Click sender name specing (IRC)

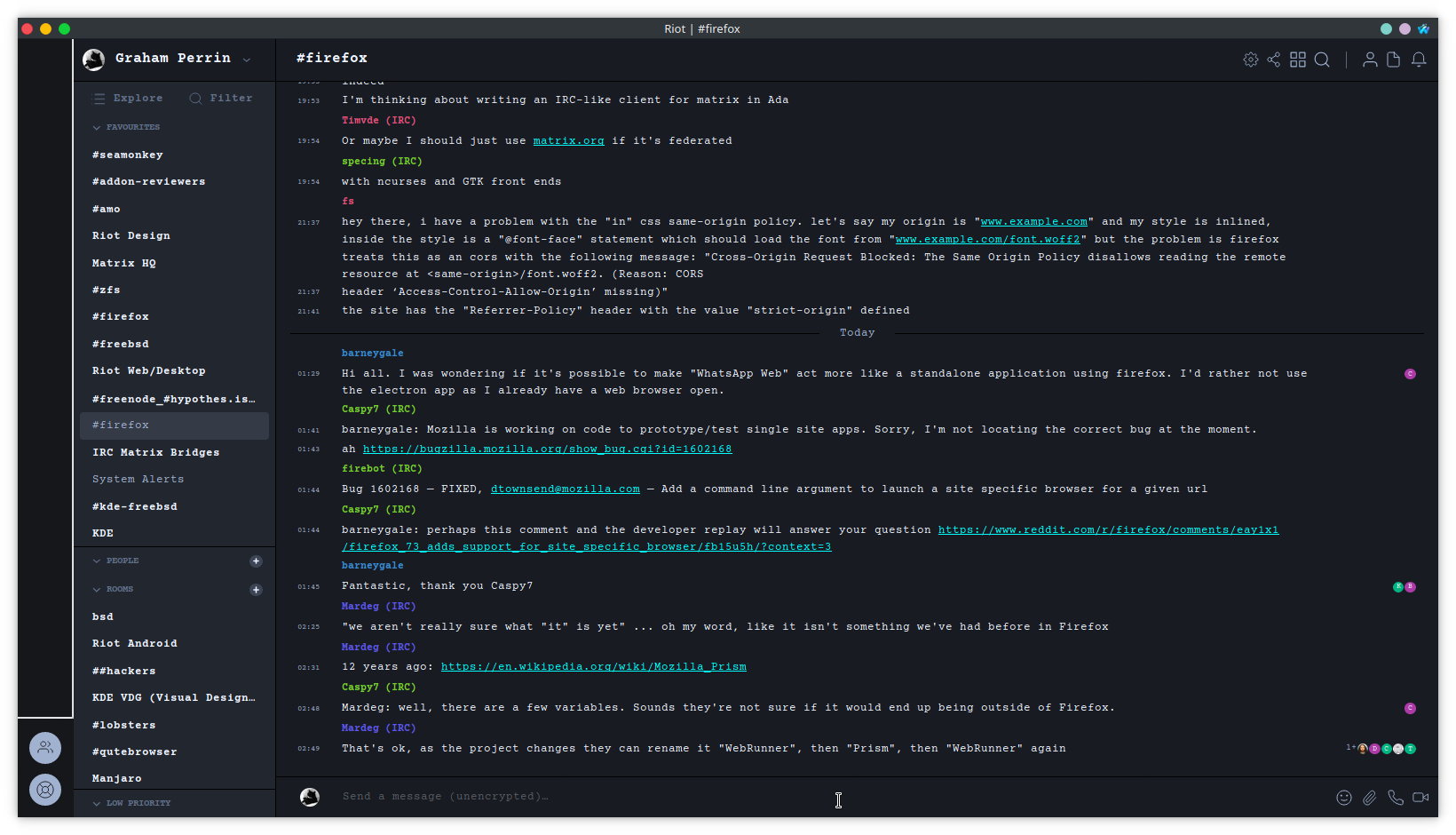tap(382, 162)
